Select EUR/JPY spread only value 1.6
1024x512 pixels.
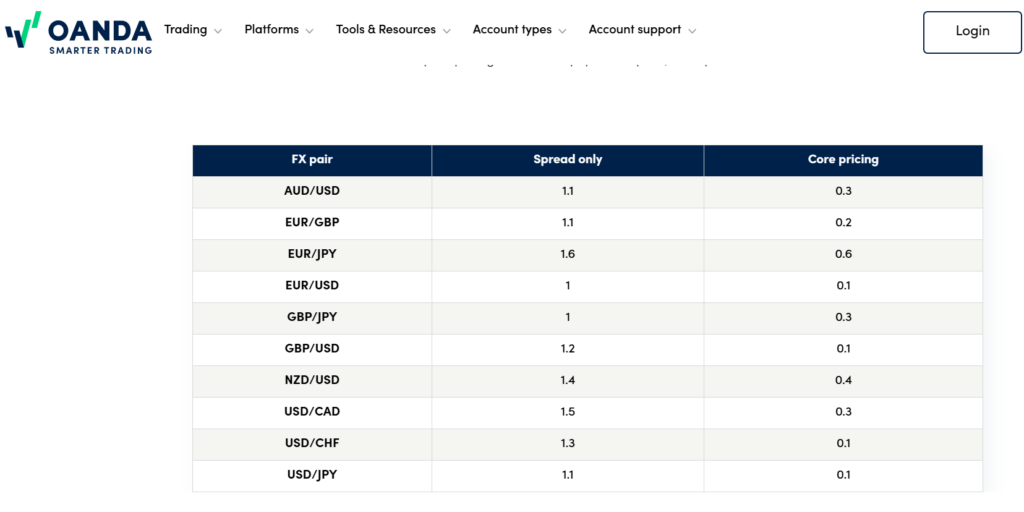[568, 255]
